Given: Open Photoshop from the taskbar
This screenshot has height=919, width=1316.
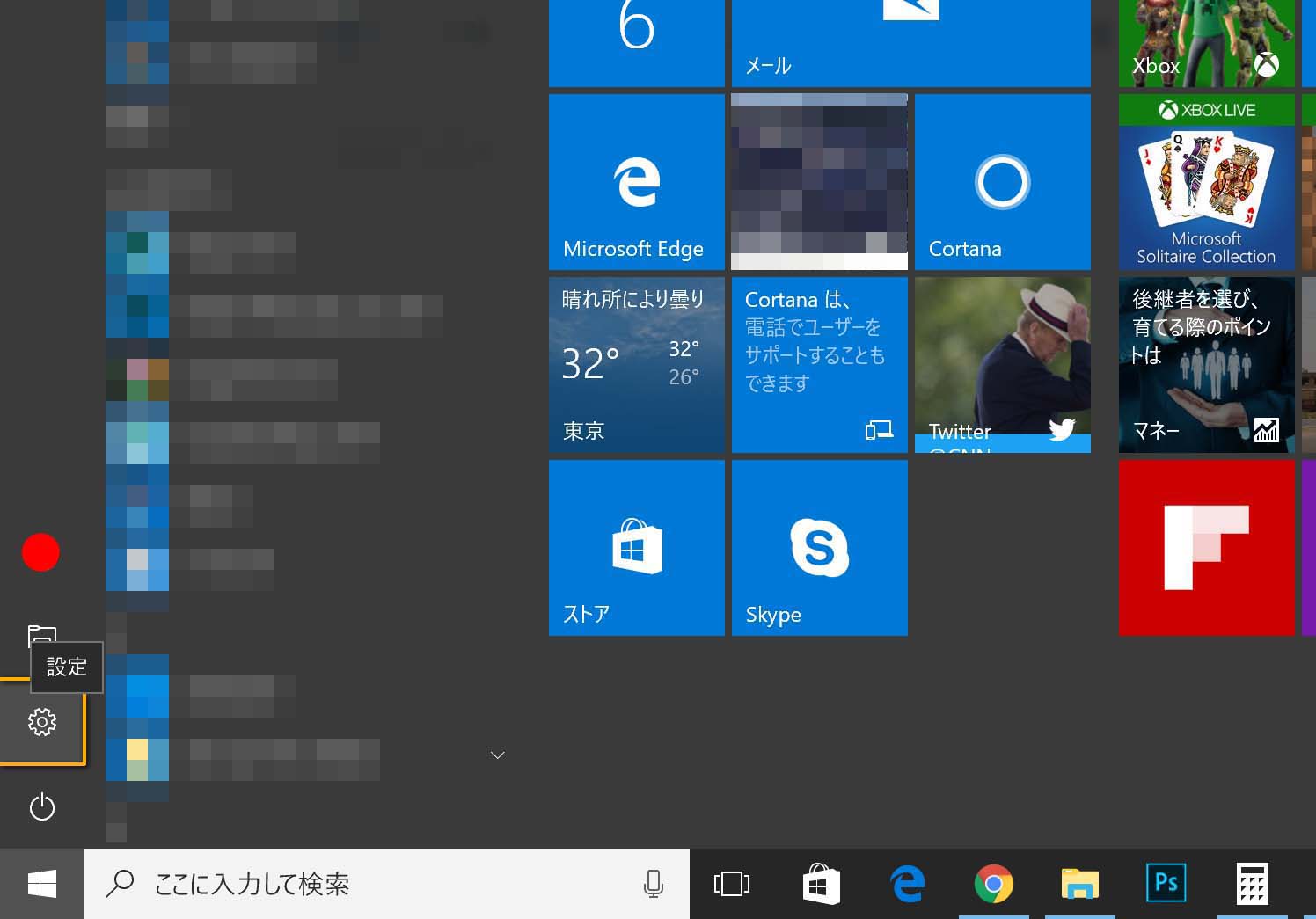Looking at the screenshot, I should coord(1166,883).
